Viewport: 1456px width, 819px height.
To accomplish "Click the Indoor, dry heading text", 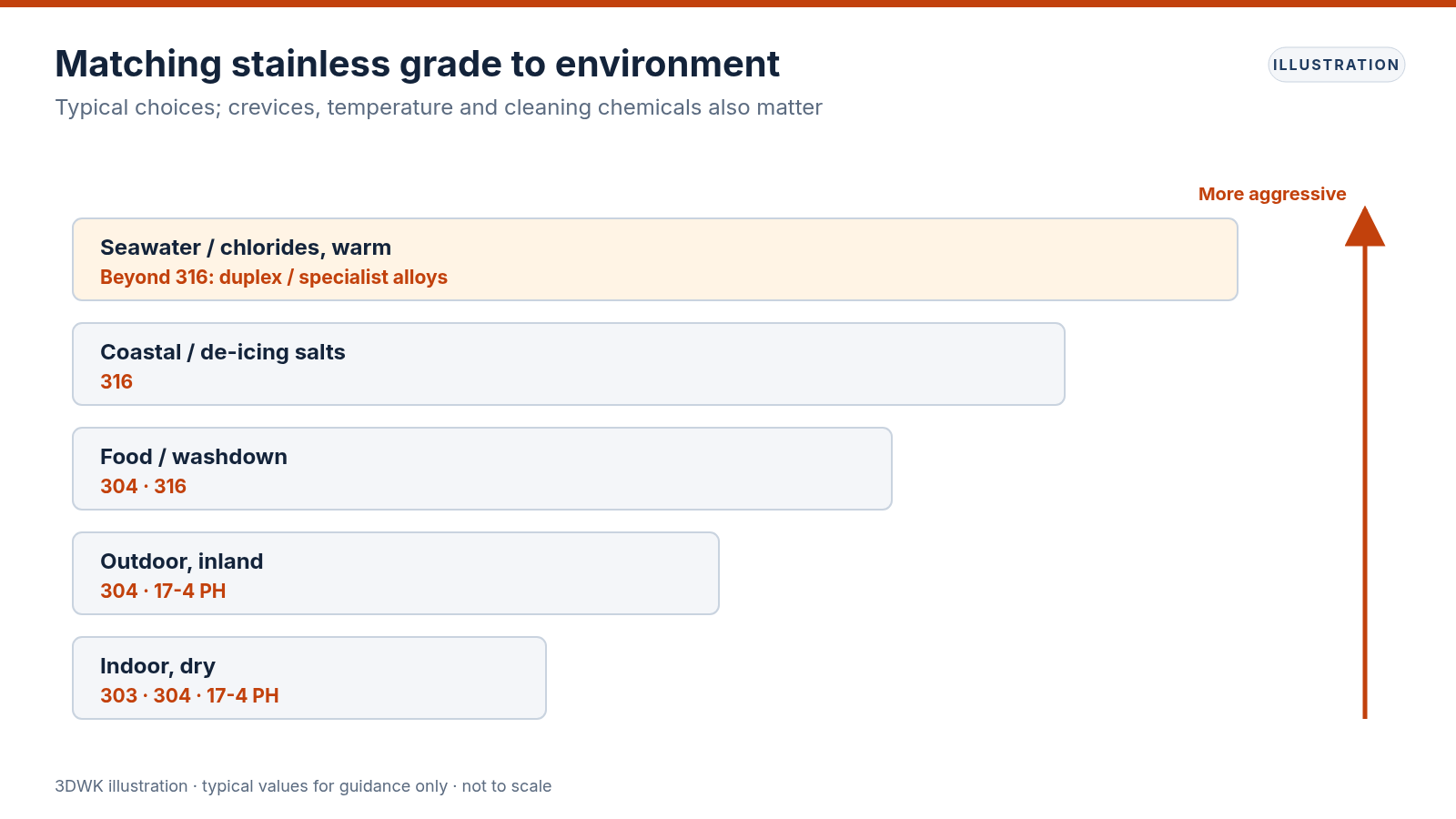I will (157, 666).
